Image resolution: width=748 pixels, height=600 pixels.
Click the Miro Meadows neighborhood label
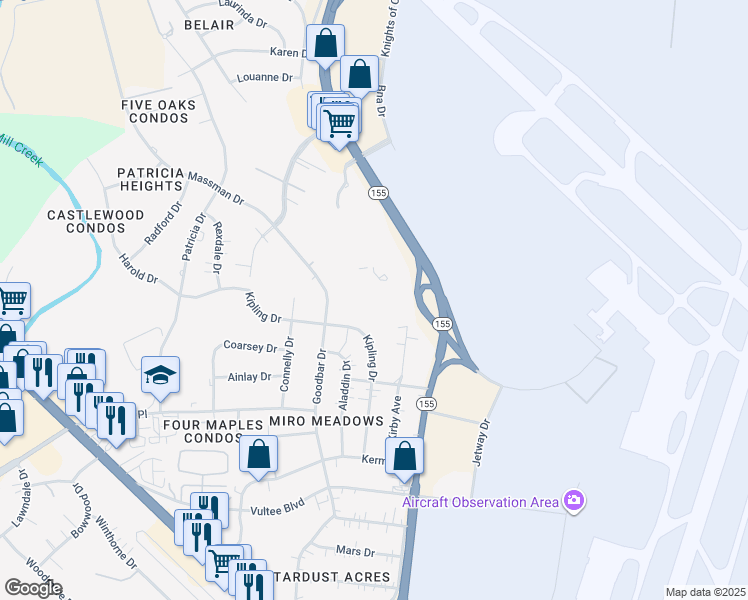327,421
